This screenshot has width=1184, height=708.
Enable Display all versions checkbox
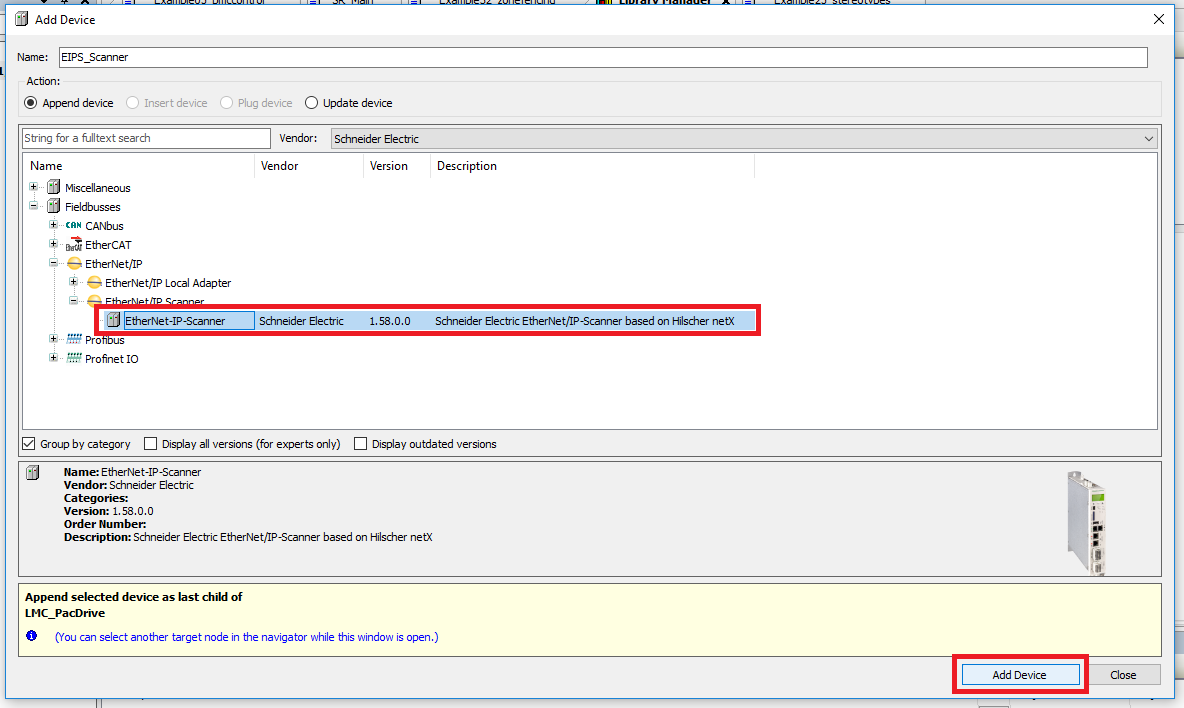tap(151, 444)
